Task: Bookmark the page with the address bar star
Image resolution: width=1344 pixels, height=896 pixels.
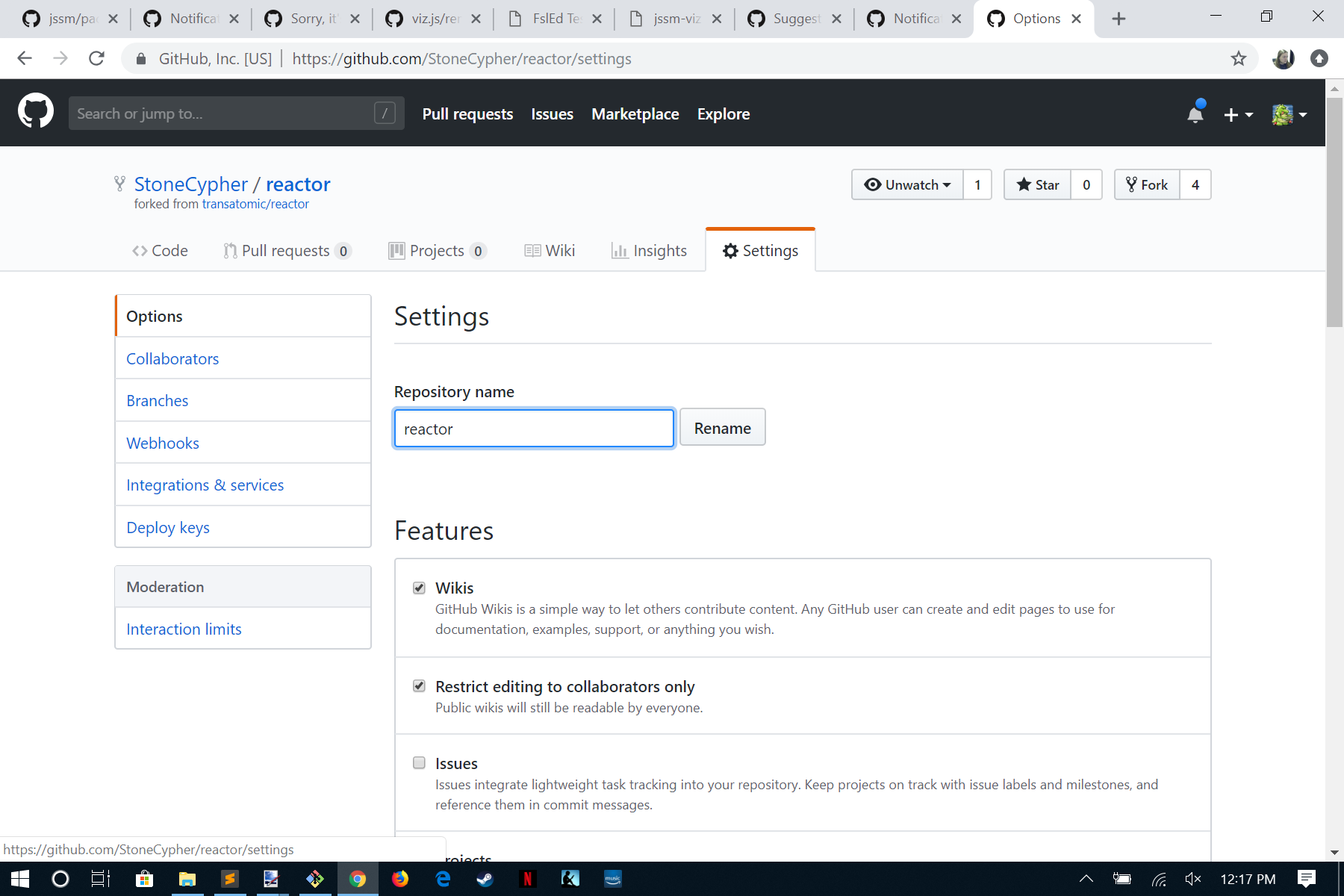Action: 1239,58
